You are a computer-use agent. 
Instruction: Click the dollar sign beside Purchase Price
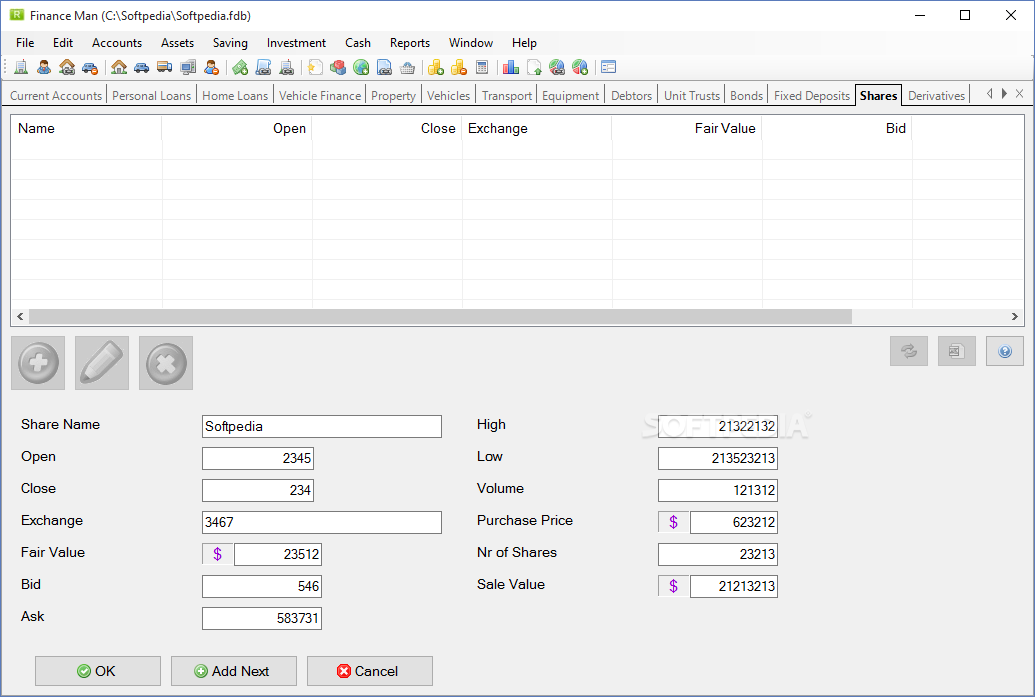(x=673, y=522)
